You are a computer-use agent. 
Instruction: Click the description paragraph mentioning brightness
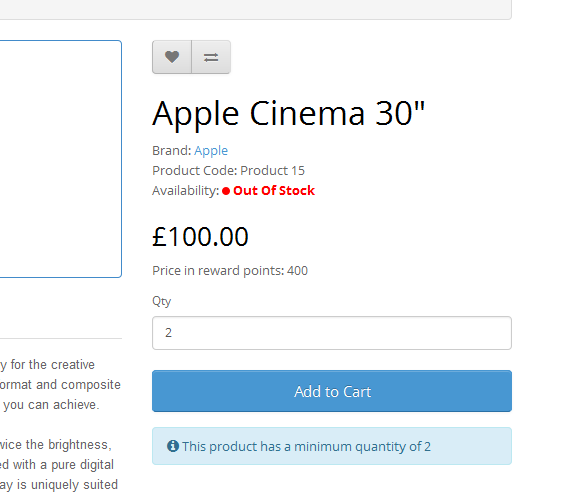click(59, 465)
